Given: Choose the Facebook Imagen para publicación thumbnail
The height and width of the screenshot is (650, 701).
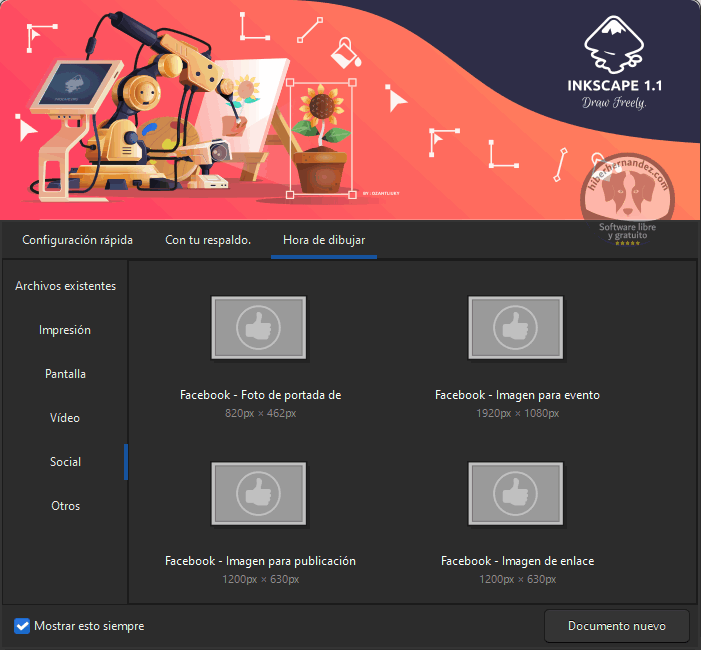Looking at the screenshot, I should [x=259, y=494].
